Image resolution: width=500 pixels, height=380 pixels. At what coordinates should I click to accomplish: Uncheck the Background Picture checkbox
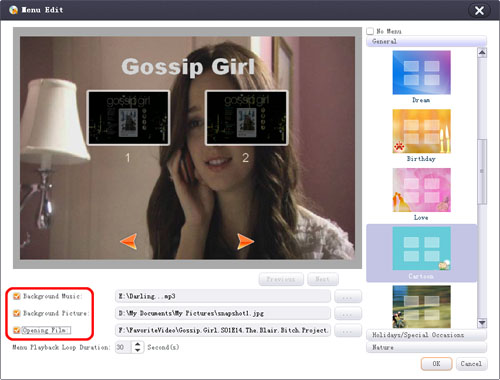click(x=17, y=313)
